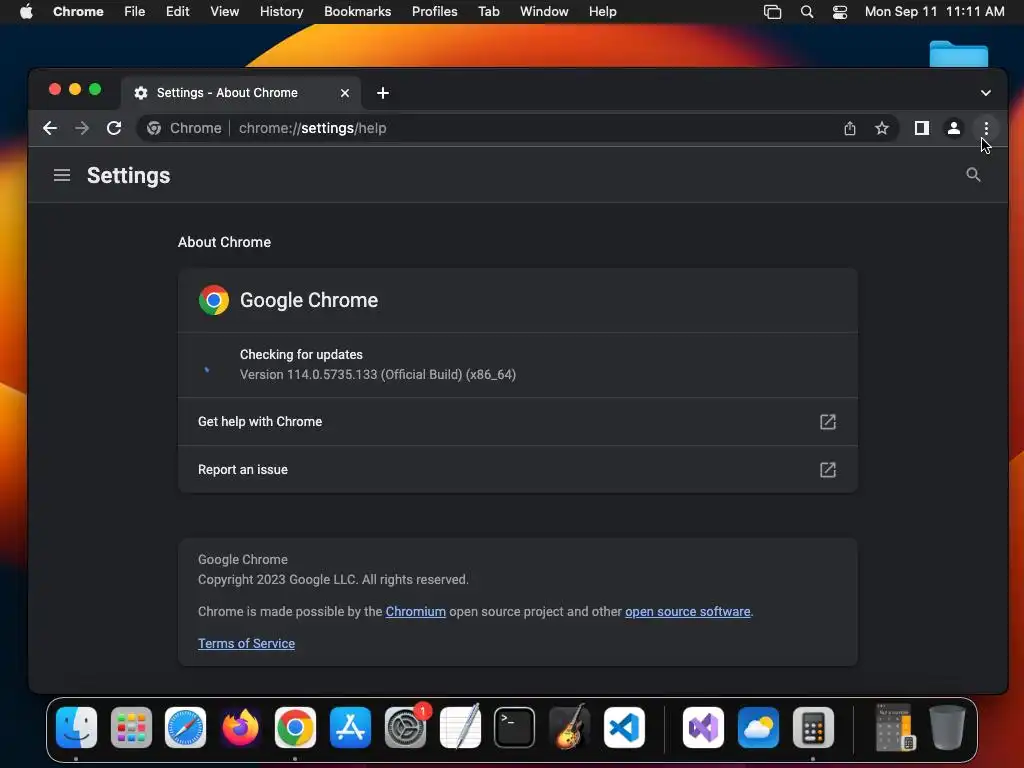The image size is (1024, 768).
Task: Go back using the back arrow
Action: click(50, 128)
